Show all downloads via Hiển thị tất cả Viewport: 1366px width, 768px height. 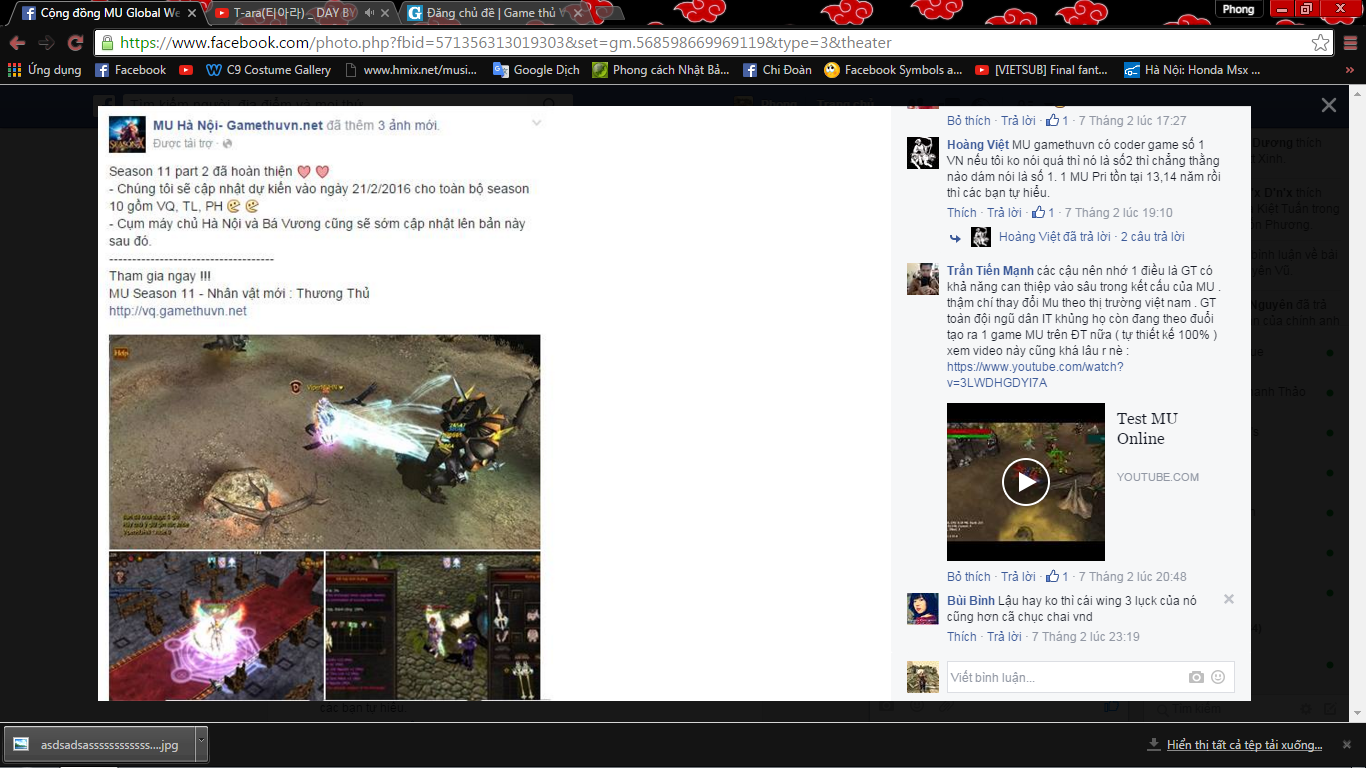(x=1244, y=745)
